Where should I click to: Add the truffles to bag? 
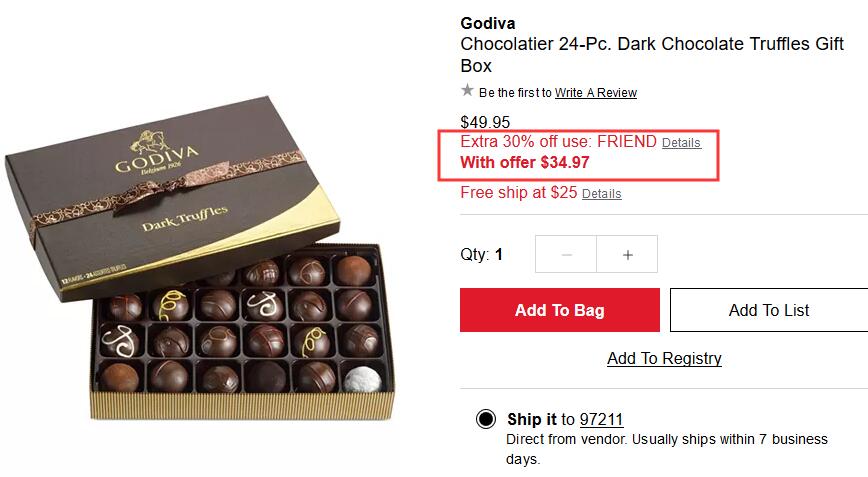pos(560,310)
